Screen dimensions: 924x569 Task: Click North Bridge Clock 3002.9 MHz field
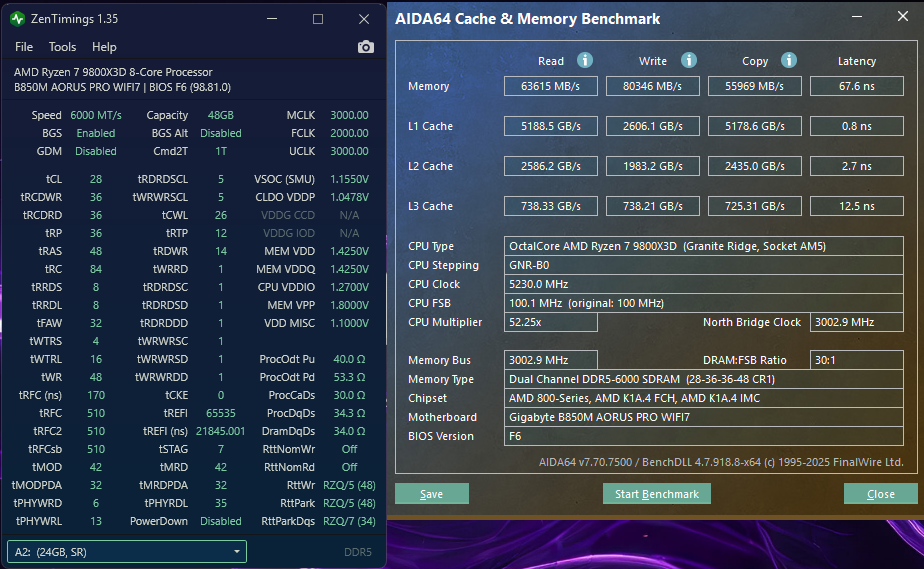coord(856,322)
